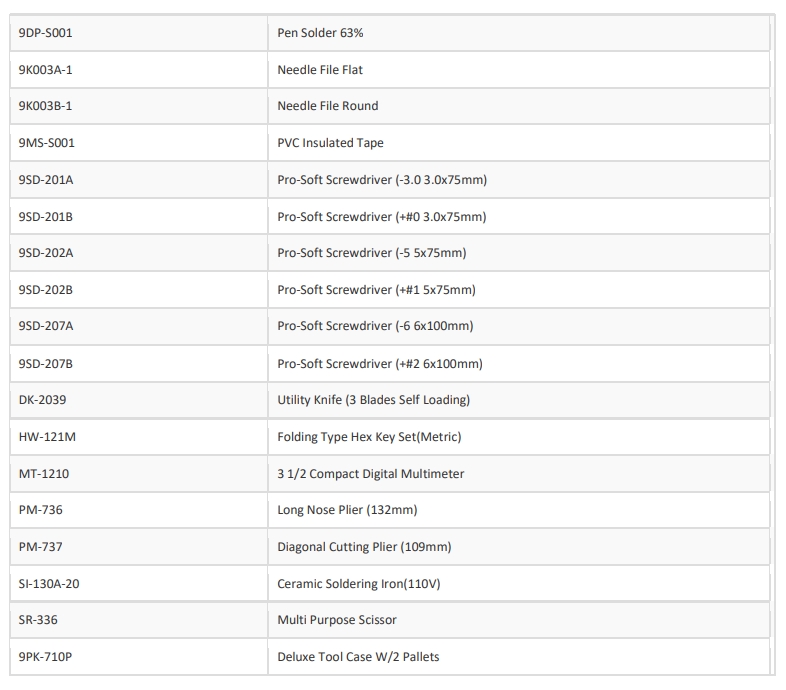Select the Utility Knife description cell
Viewport: 786px width, 690px height.
point(373,400)
